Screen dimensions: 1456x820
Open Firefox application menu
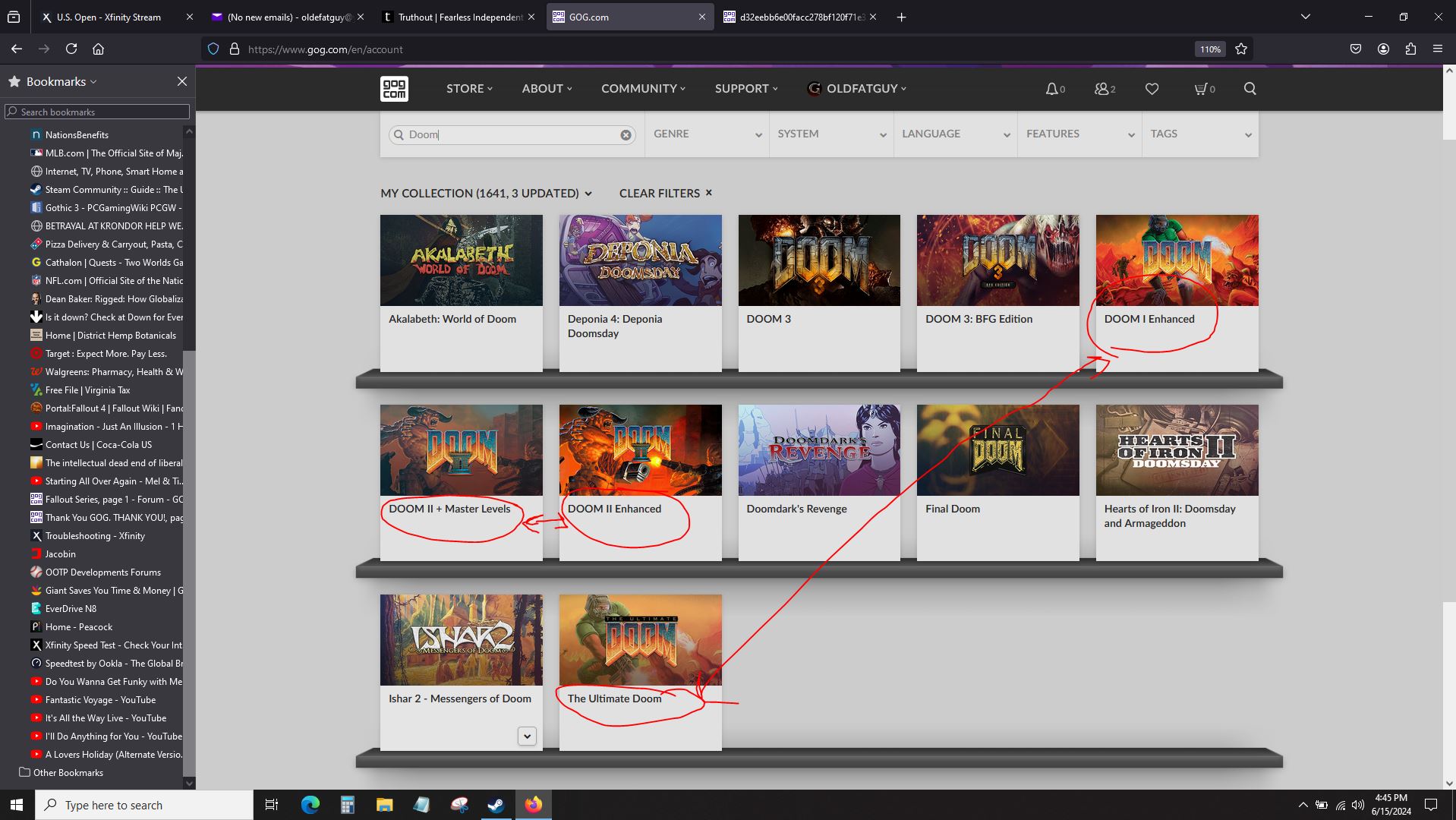[x=1438, y=49]
